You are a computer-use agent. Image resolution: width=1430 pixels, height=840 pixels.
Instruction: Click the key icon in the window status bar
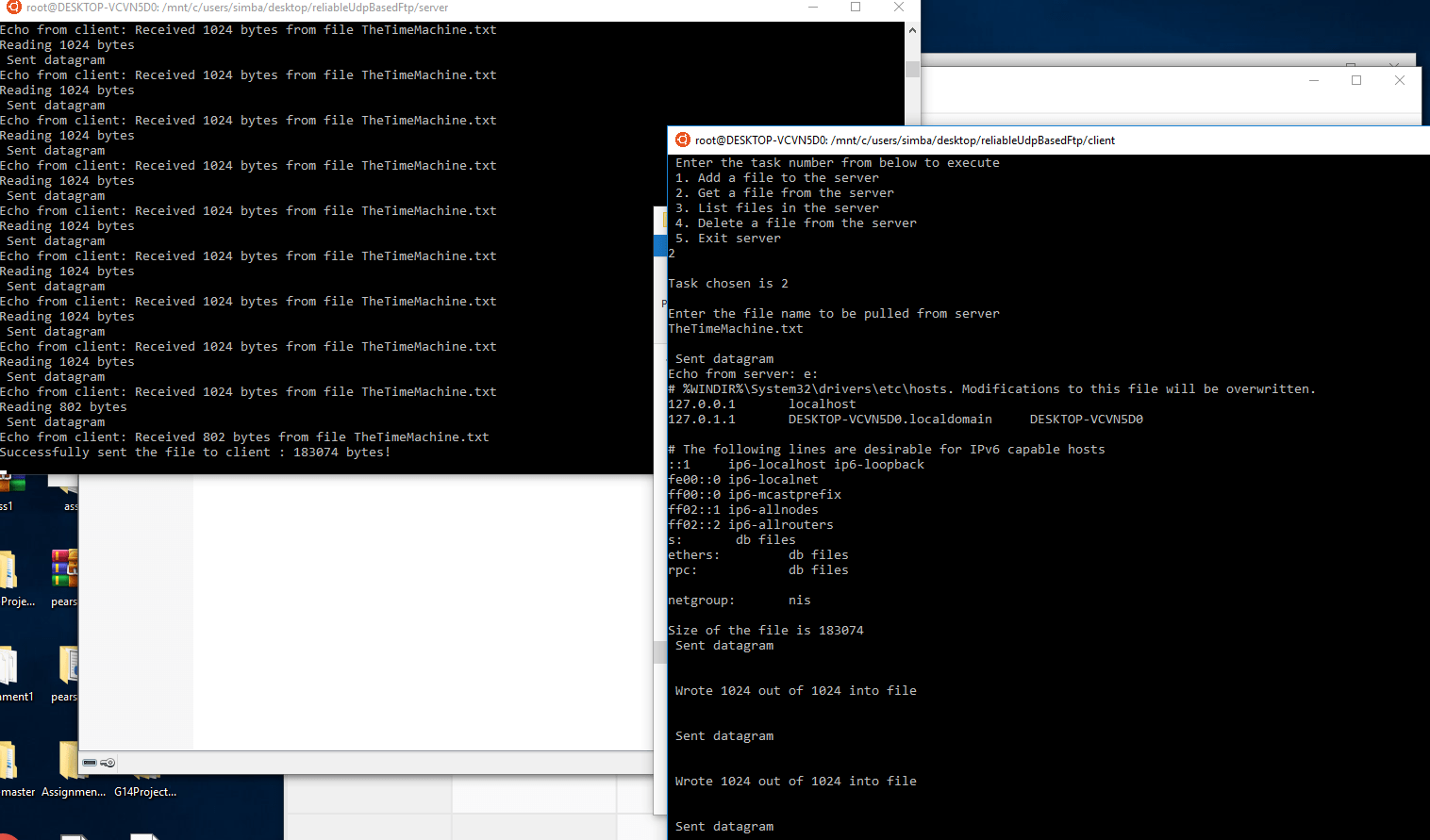[x=108, y=763]
